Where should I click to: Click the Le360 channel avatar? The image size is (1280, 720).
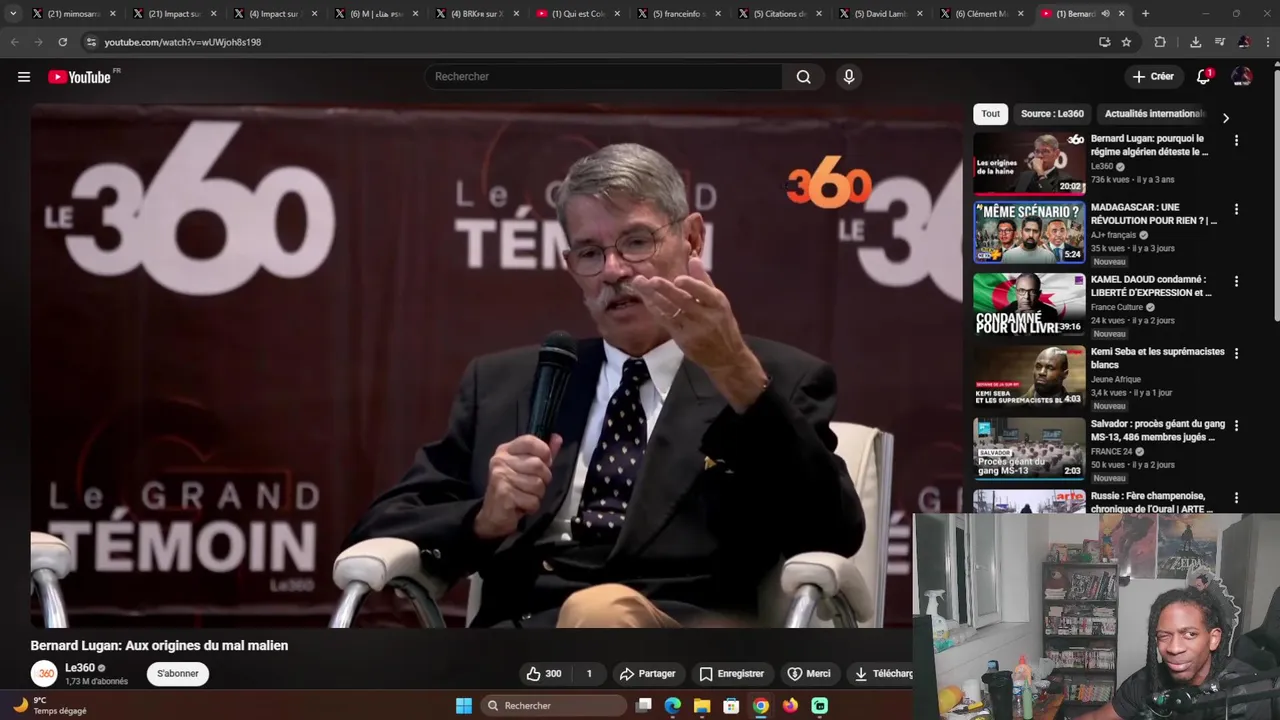44,674
